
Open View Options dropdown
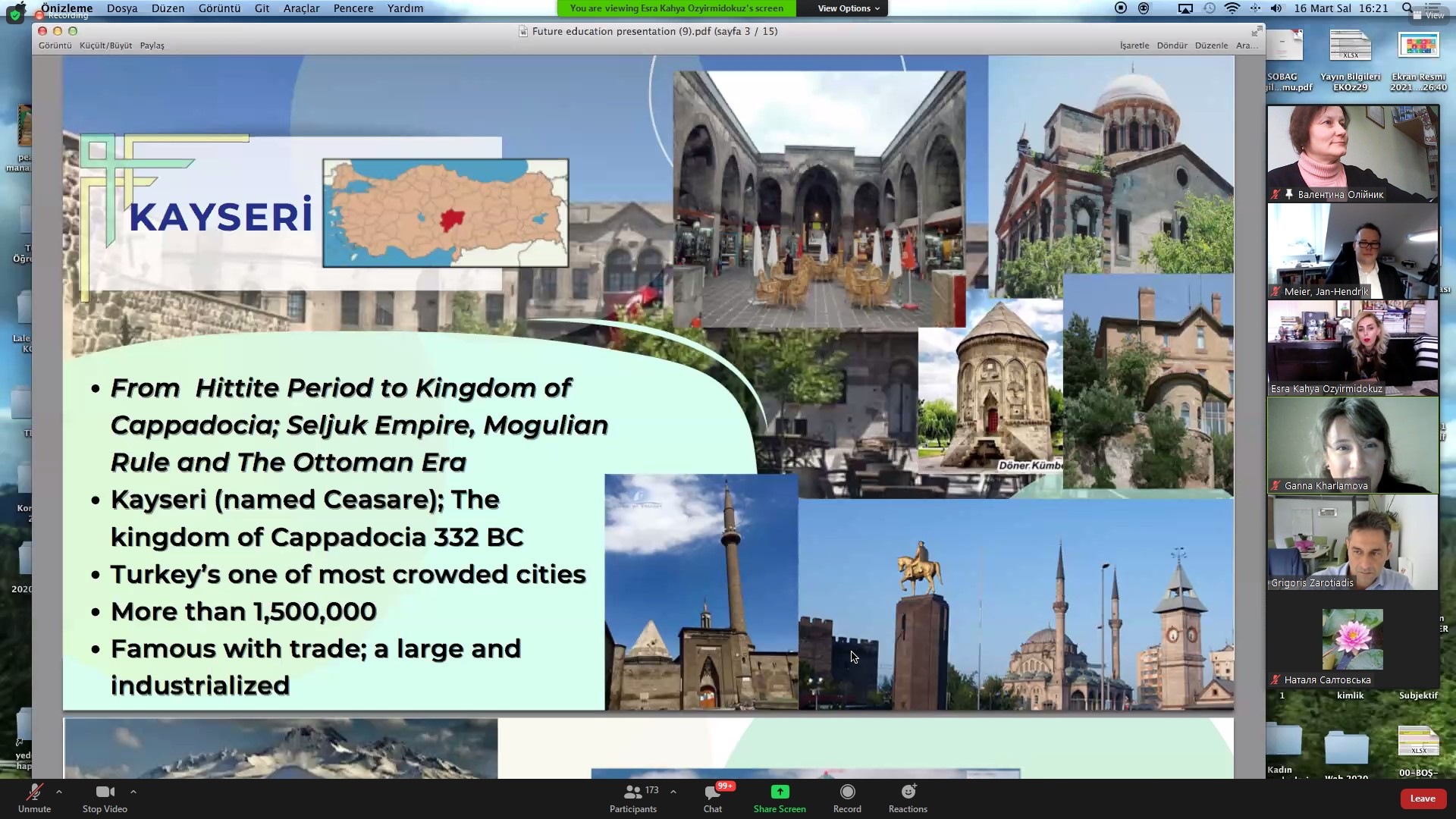tap(849, 8)
